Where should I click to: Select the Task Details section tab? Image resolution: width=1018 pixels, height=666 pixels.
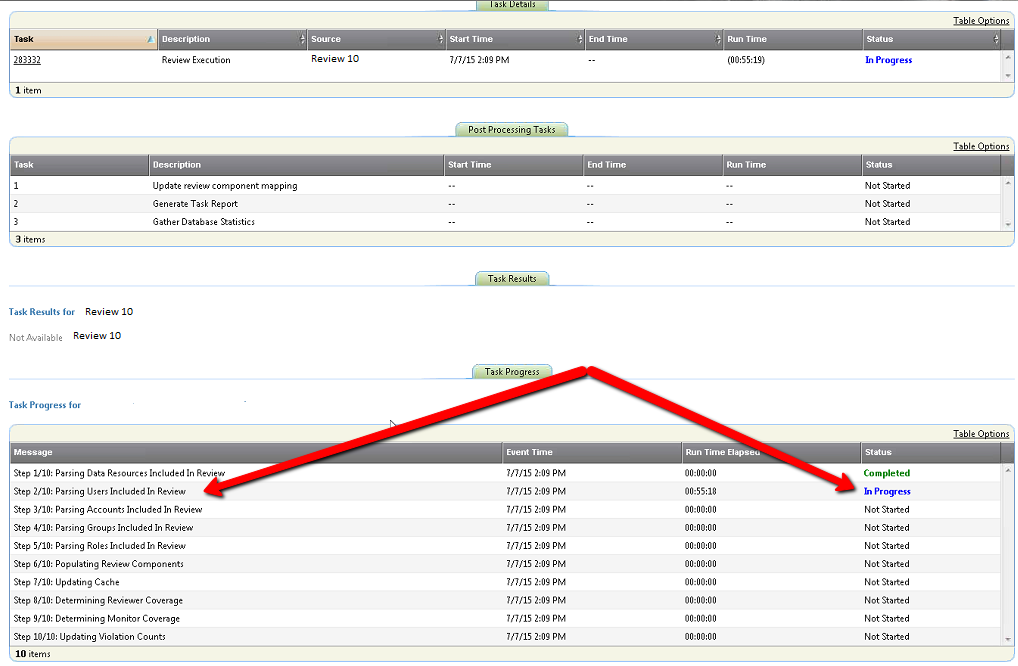pyautogui.click(x=512, y=5)
